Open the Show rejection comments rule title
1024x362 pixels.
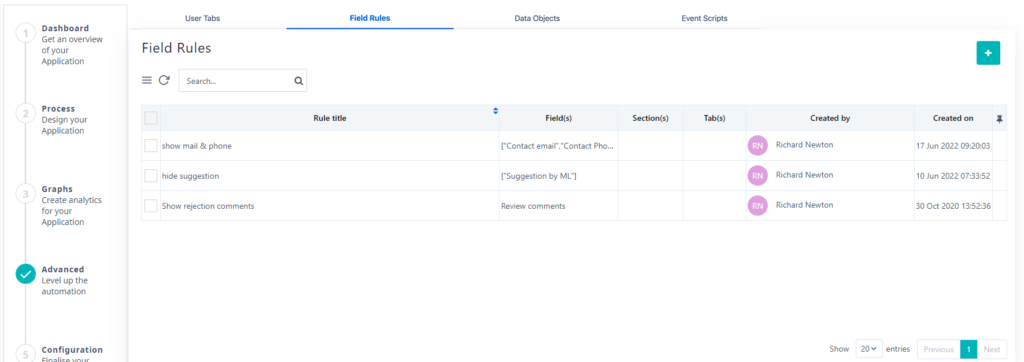pos(208,206)
